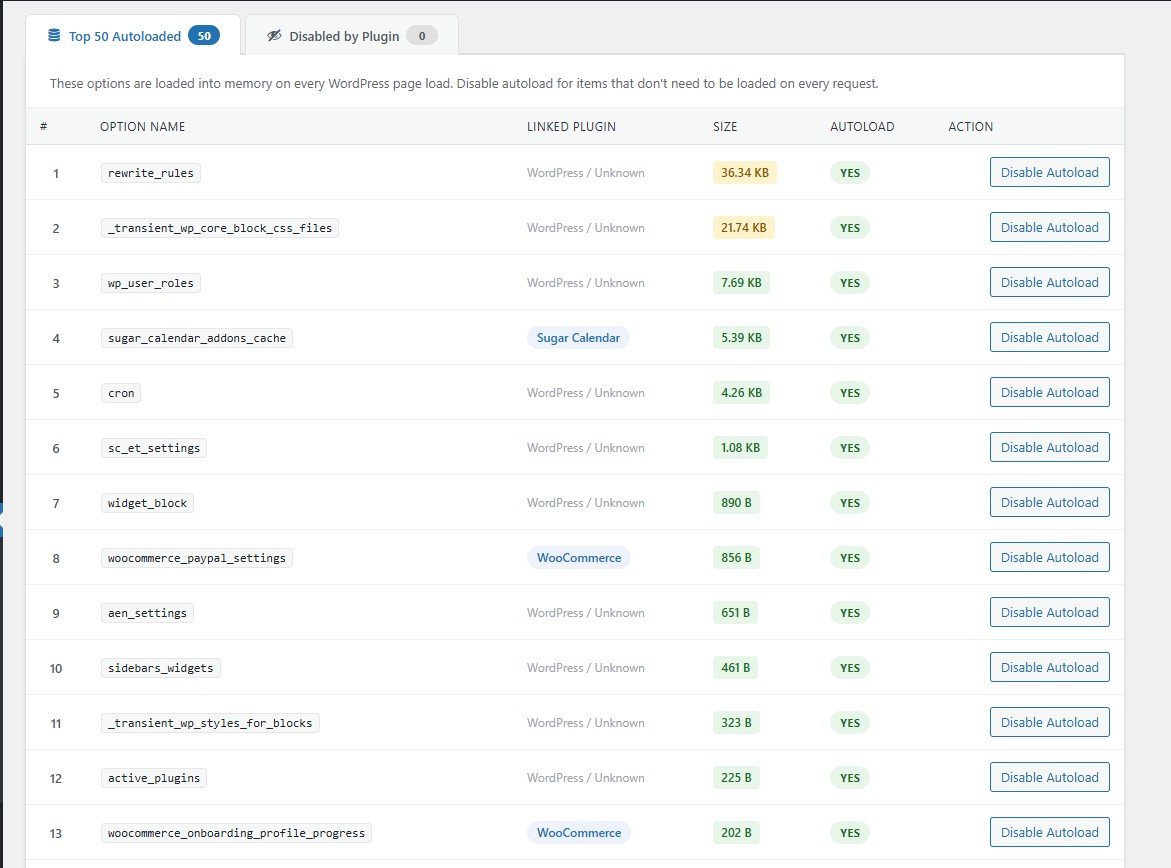1171x868 pixels.
Task: Click the 36.34 KB size badge
Action: point(745,173)
